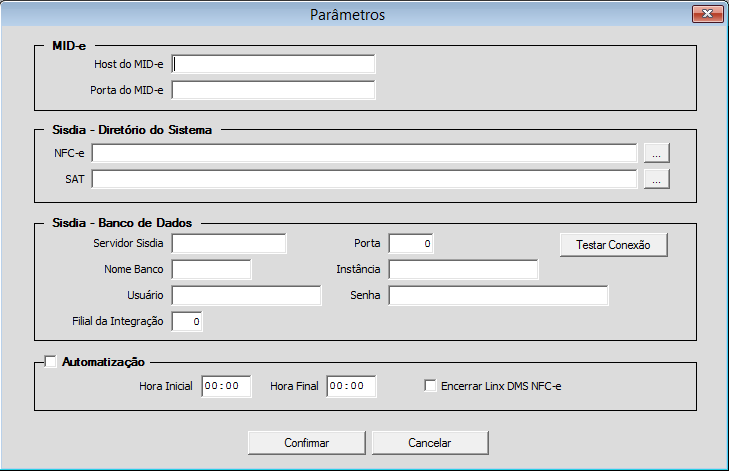This screenshot has height=471, width=729.
Task: Cancel the dialog with Cancelar
Action: click(430, 443)
